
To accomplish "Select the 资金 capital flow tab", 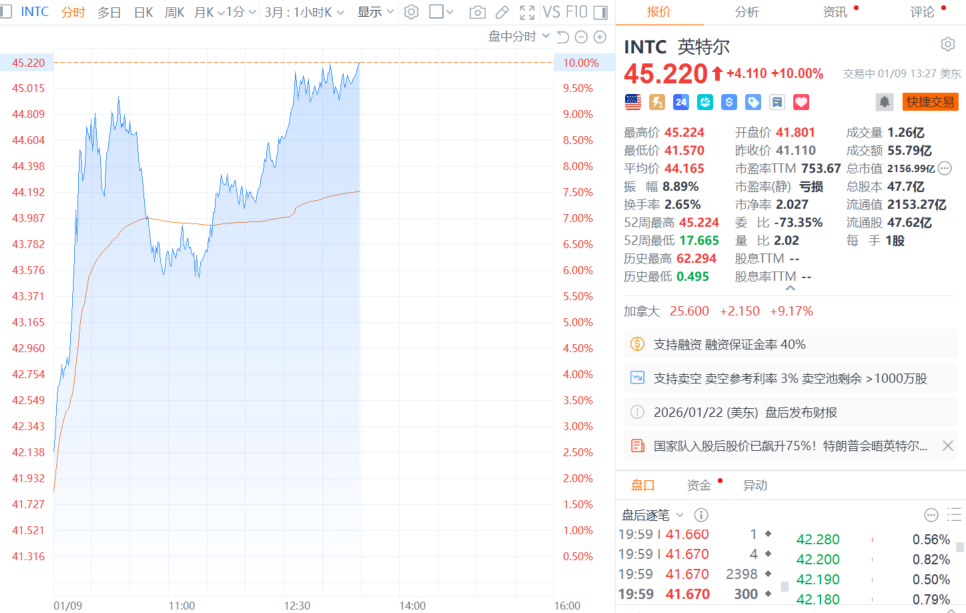I will 699,485.
